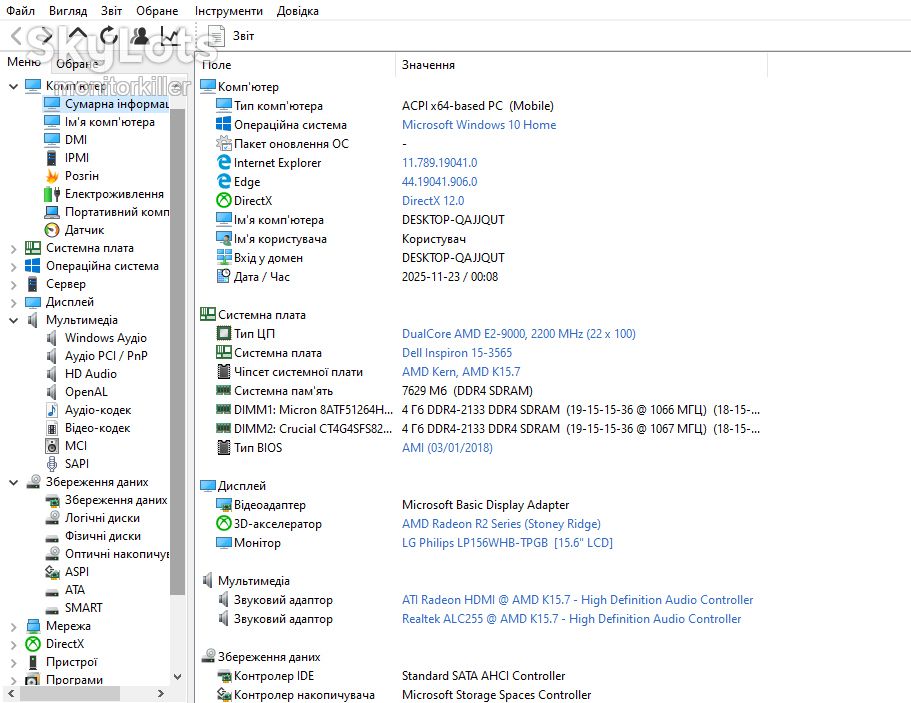Click the Звіт report toolbar button
The width and height of the screenshot is (911, 703).
(x=231, y=36)
